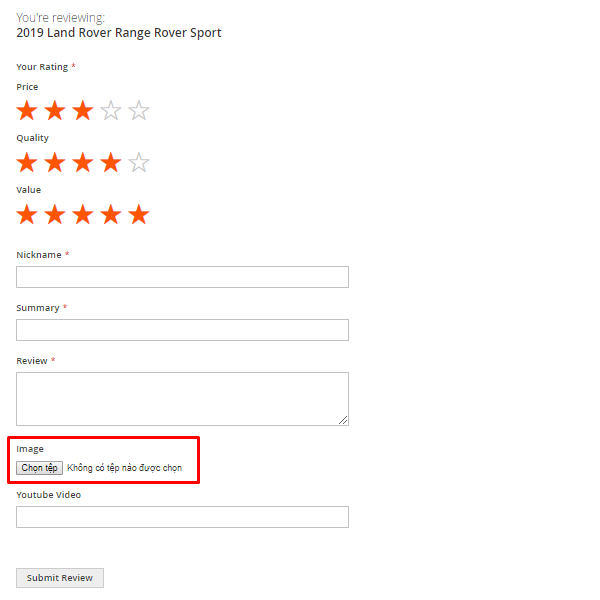Set Value rating to five stars
Screen dimensions: 600x600
(x=139, y=214)
